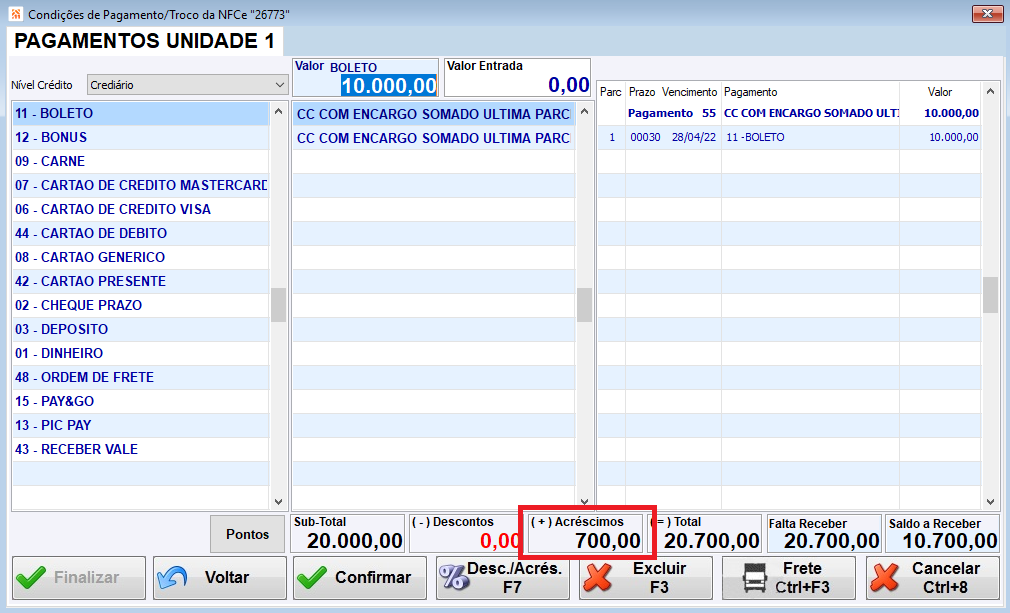Click the percent icon on the Desc./Acrés. F7 button
The height and width of the screenshot is (613, 1010).
tap(453, 578)
